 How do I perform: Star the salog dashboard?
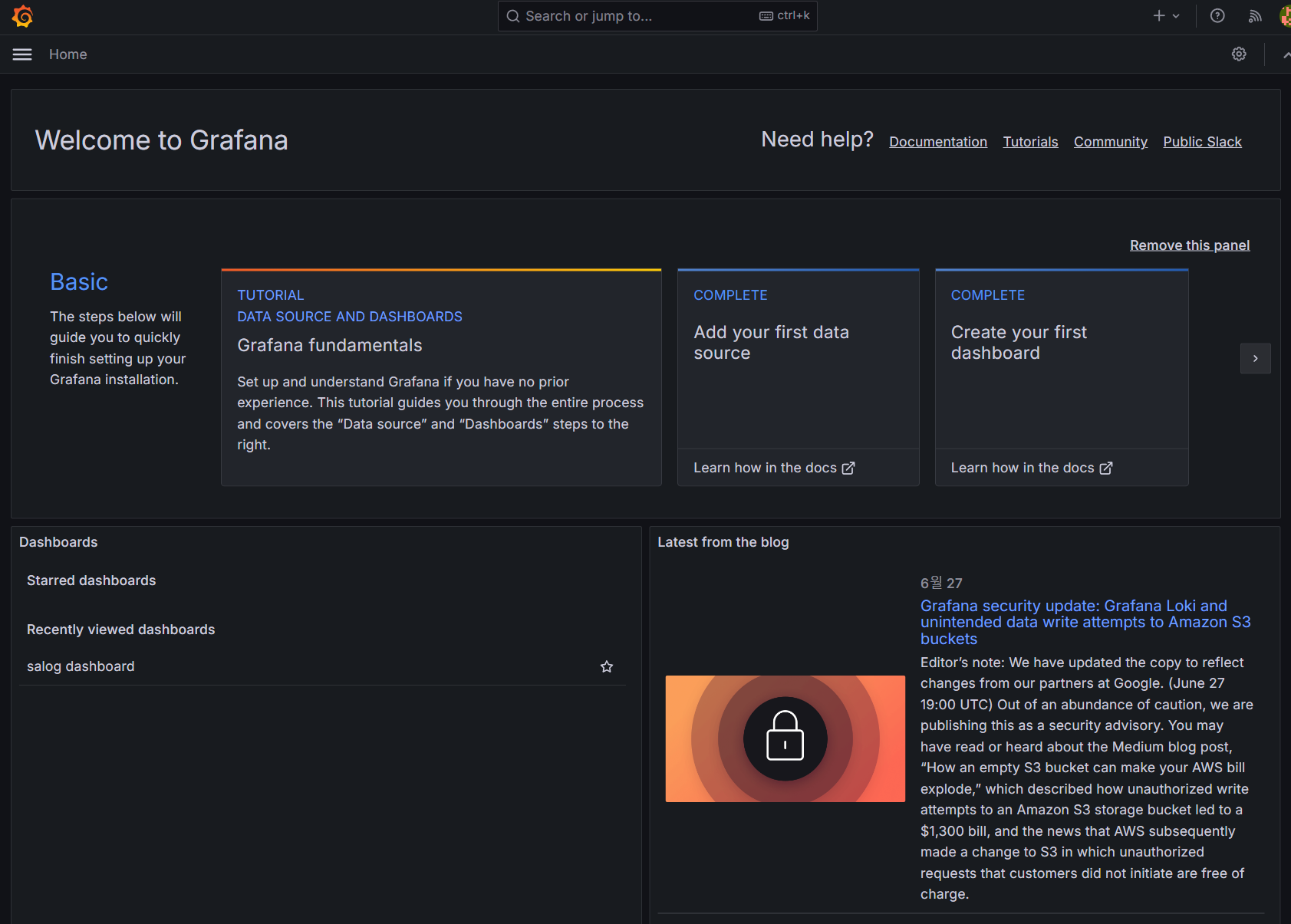(607, 666)
